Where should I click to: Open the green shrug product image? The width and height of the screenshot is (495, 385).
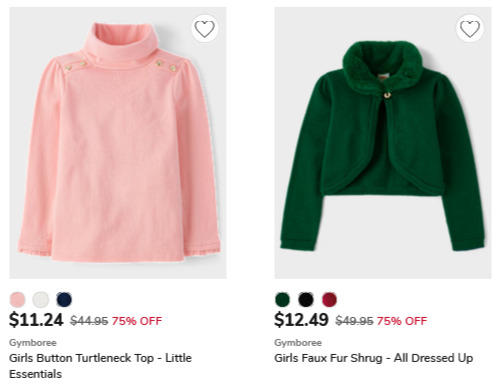(383, 143)
